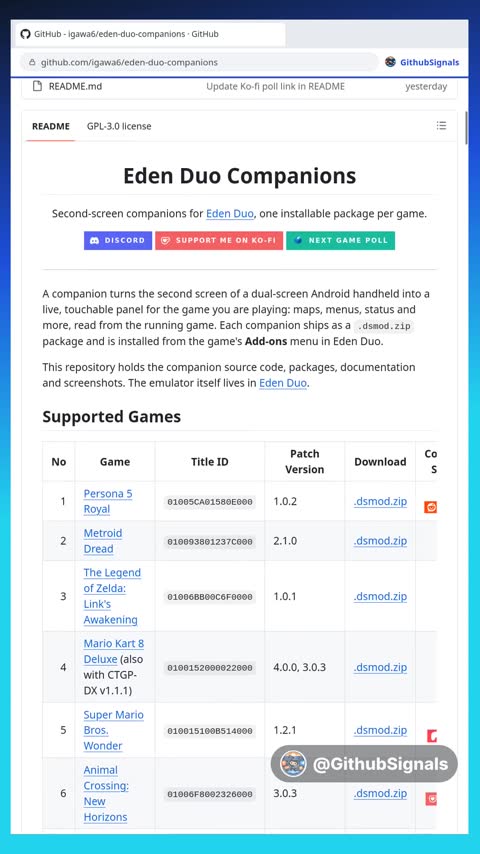
Task: Click the GitHub octocat icon in browser tab
Action: coord(25,34)
